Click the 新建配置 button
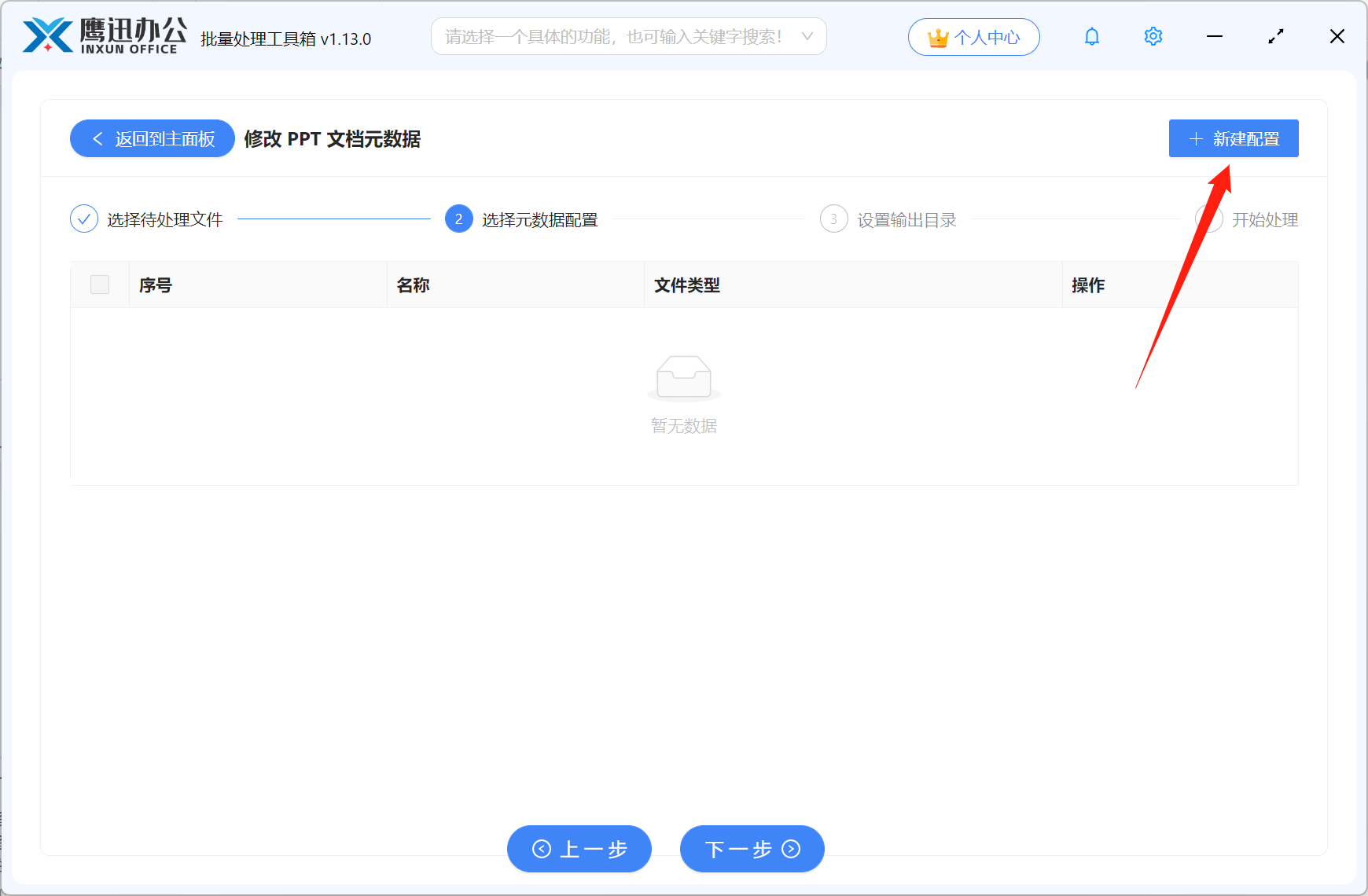The image size is (1368, 896). pos(1233,138)
